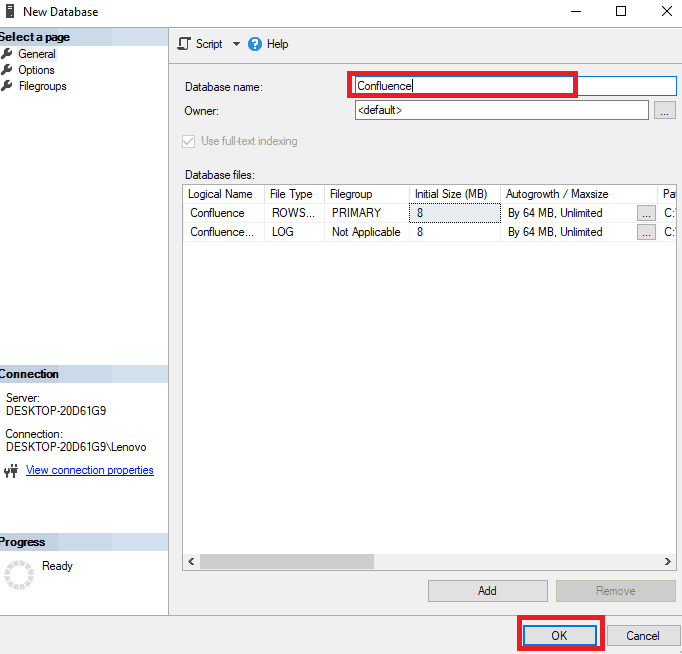Expand the Script dropdown arrow
This screenshot has height=654, width=682.
click(236, 44)
